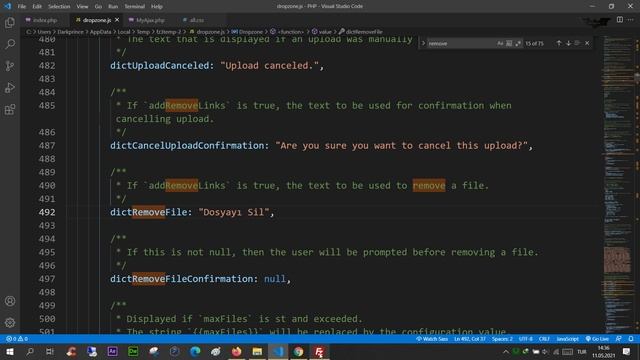Click the feedback icon in status bar

(619, 339)
